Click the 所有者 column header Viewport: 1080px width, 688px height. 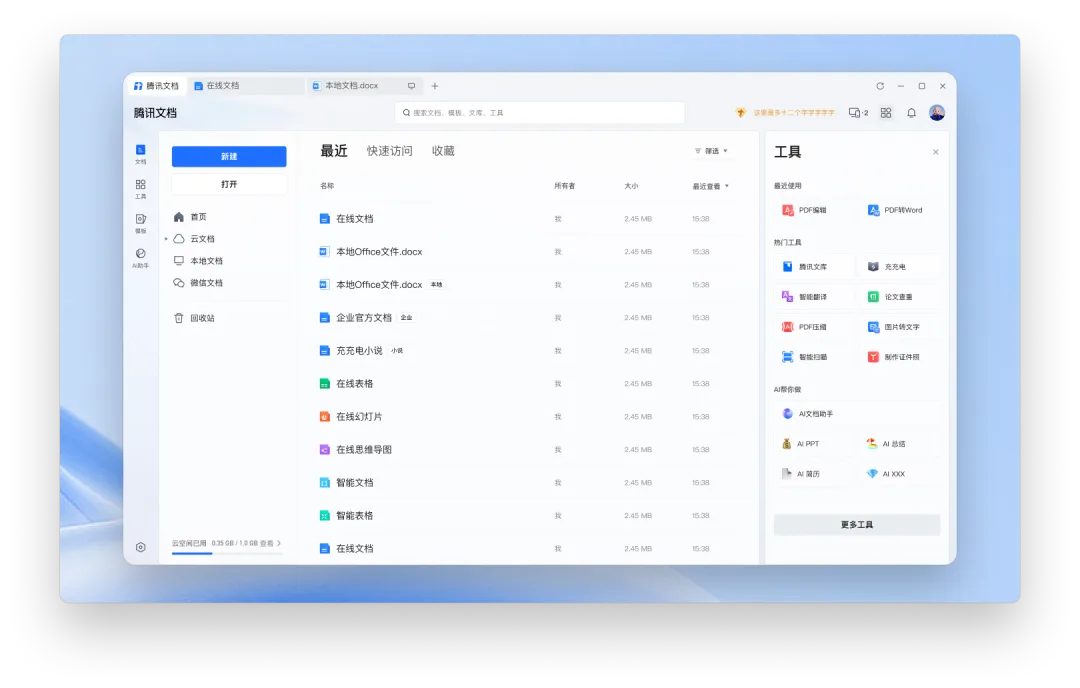(x=564, y=186)
